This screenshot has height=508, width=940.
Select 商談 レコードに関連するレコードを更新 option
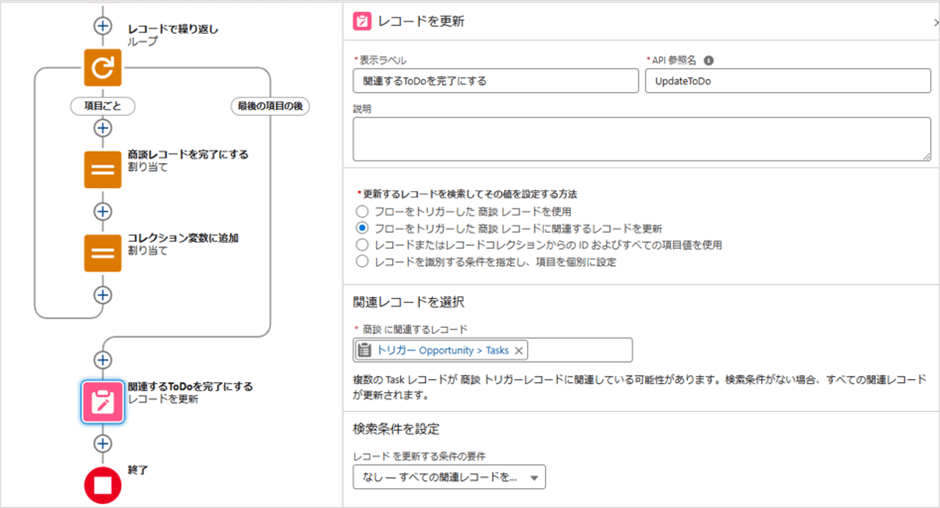[361, 228]
